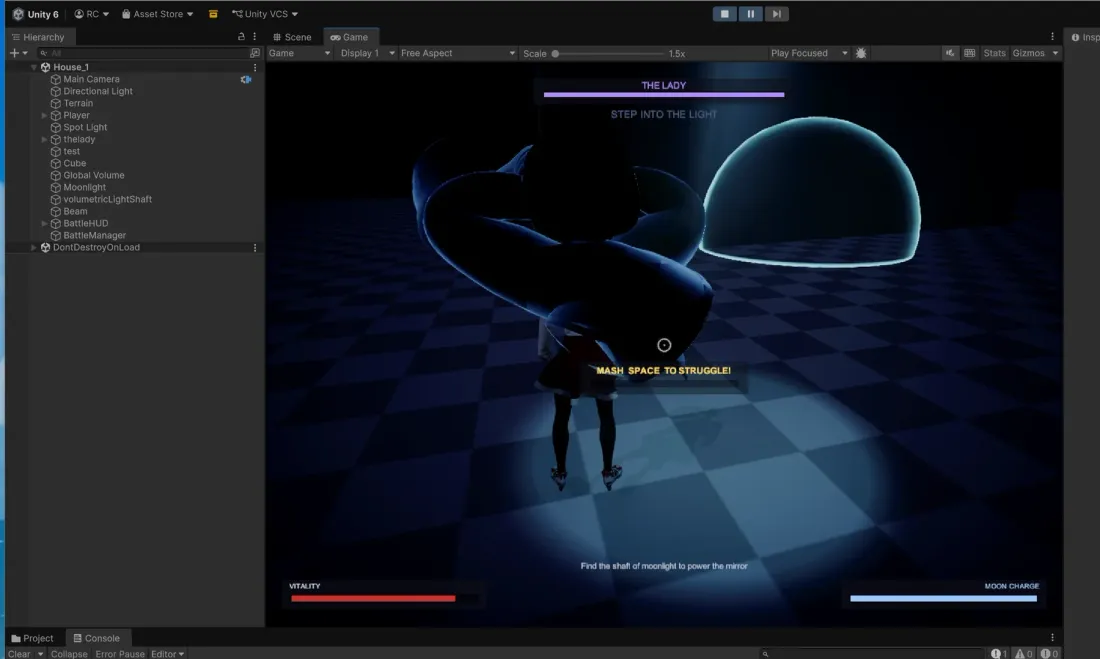1100x659 pixels.
Task: Toggle the frame debugger bug icon
Action: (861, 53)
